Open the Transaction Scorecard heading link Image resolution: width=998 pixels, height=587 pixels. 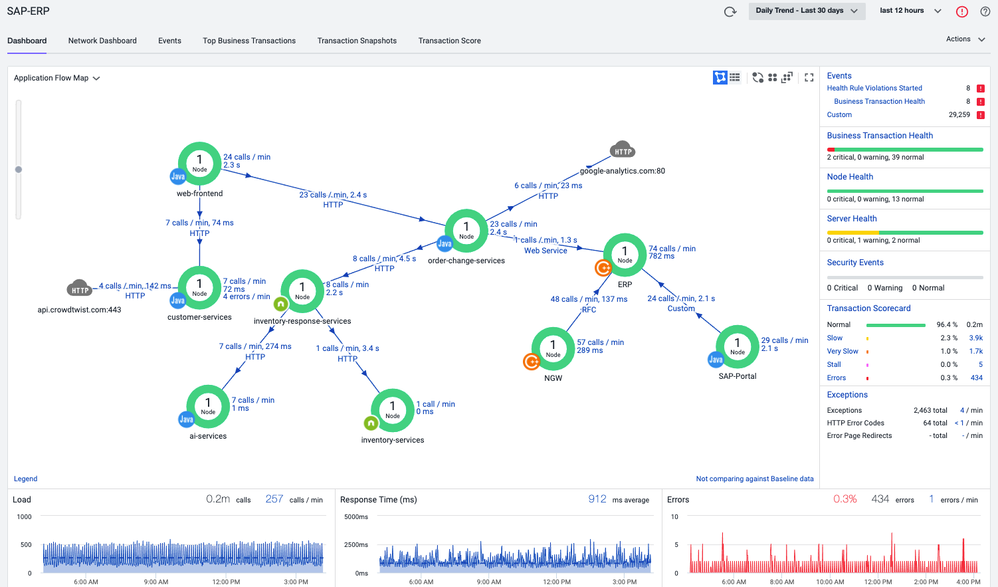869,308
